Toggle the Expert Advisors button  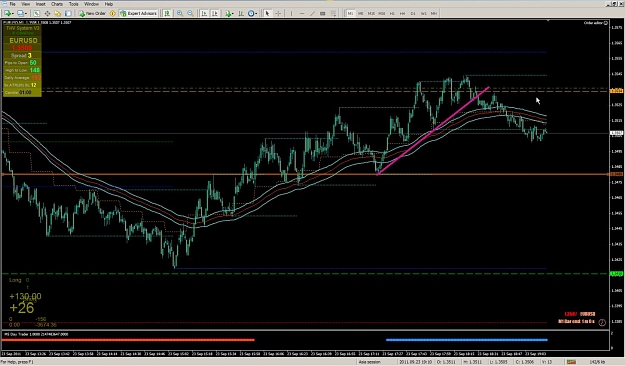click(x=139, y=14)
